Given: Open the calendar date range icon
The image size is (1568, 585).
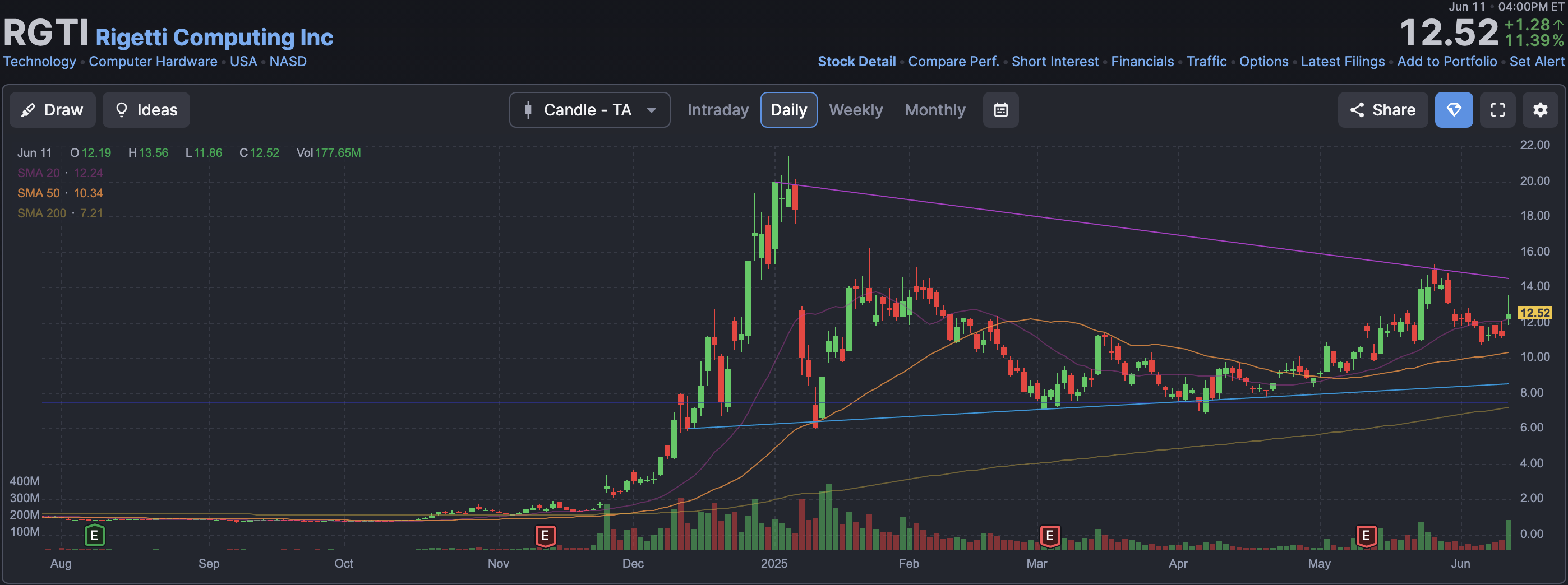Looking at the screenshot, I should (x=1000, y=110).
